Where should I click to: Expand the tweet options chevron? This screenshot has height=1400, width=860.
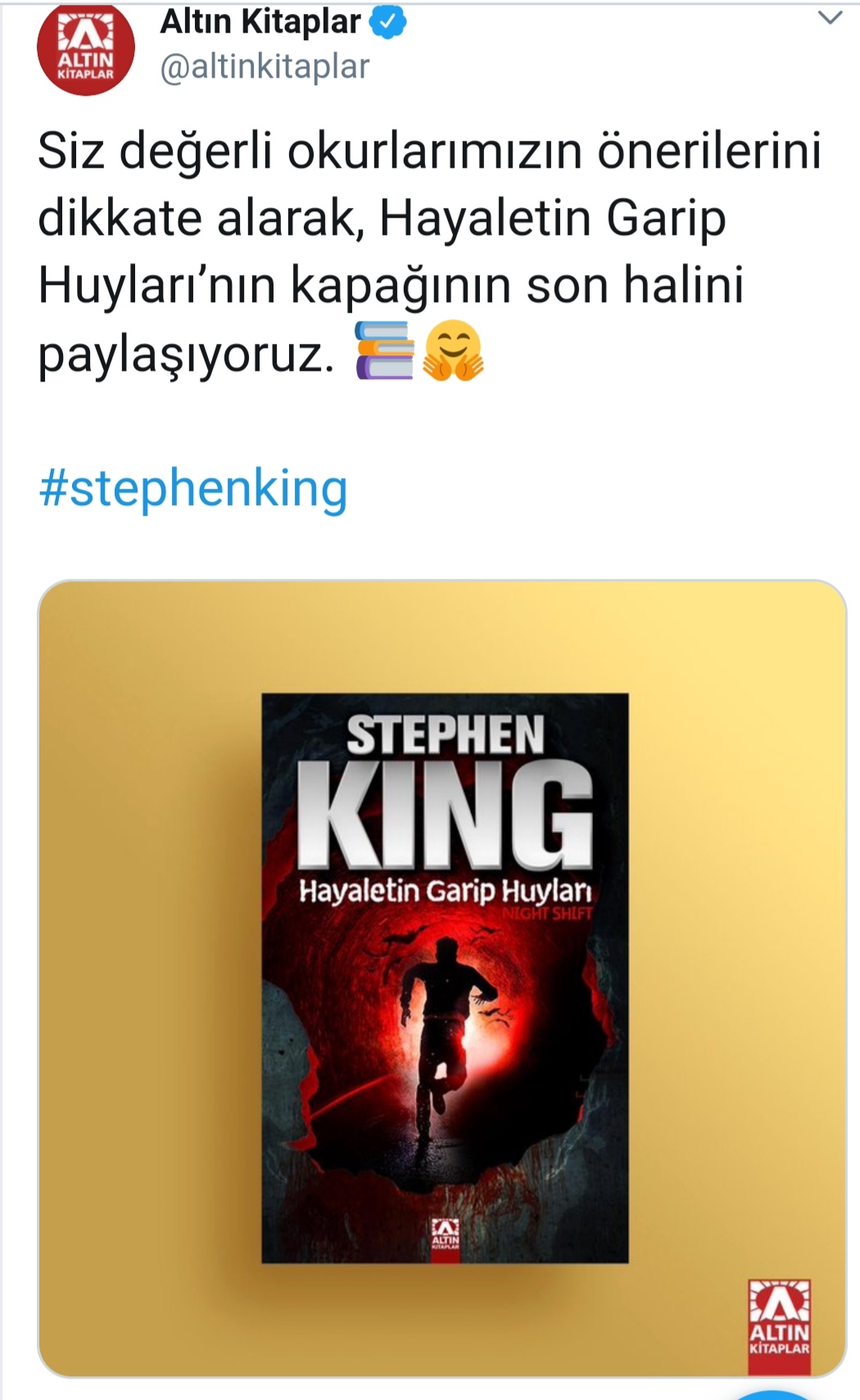(x=831, y=18)
